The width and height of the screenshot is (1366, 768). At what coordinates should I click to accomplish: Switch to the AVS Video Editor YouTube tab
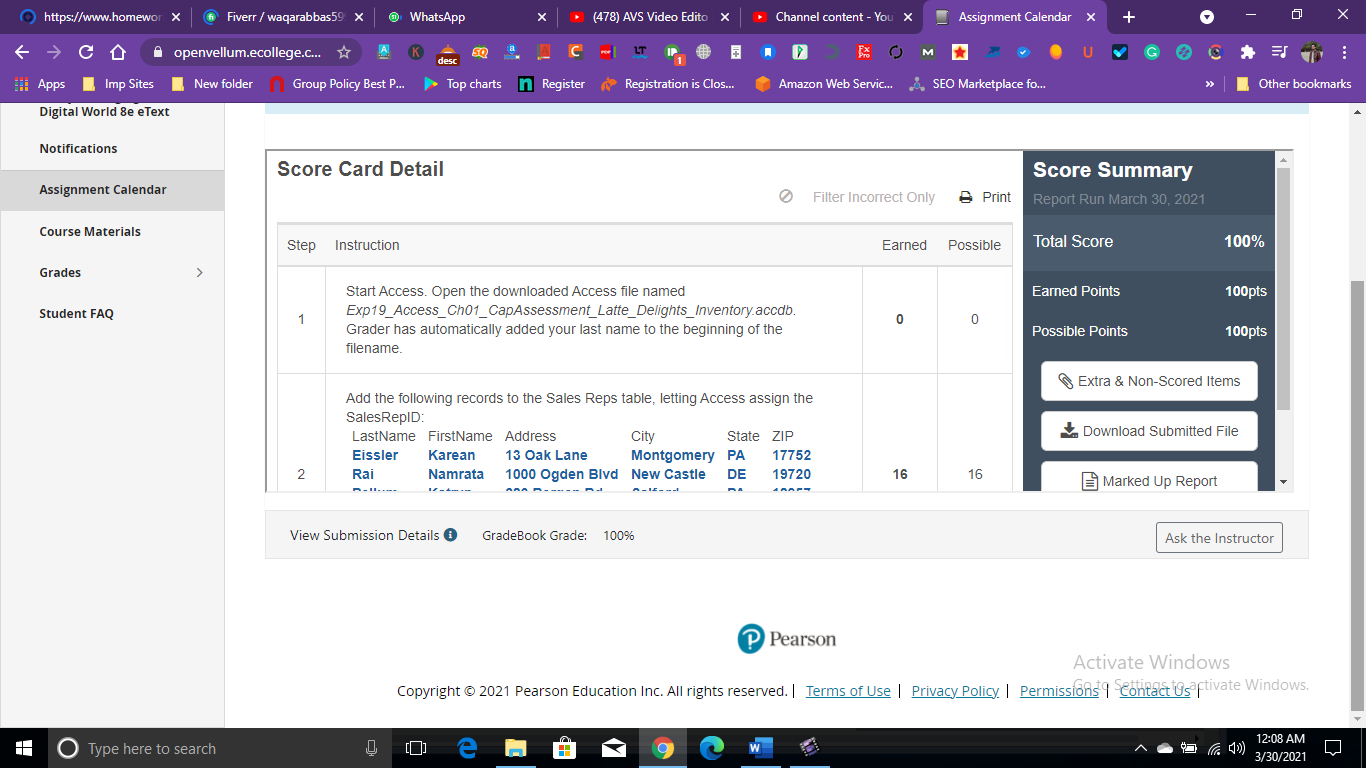point(649,17)
